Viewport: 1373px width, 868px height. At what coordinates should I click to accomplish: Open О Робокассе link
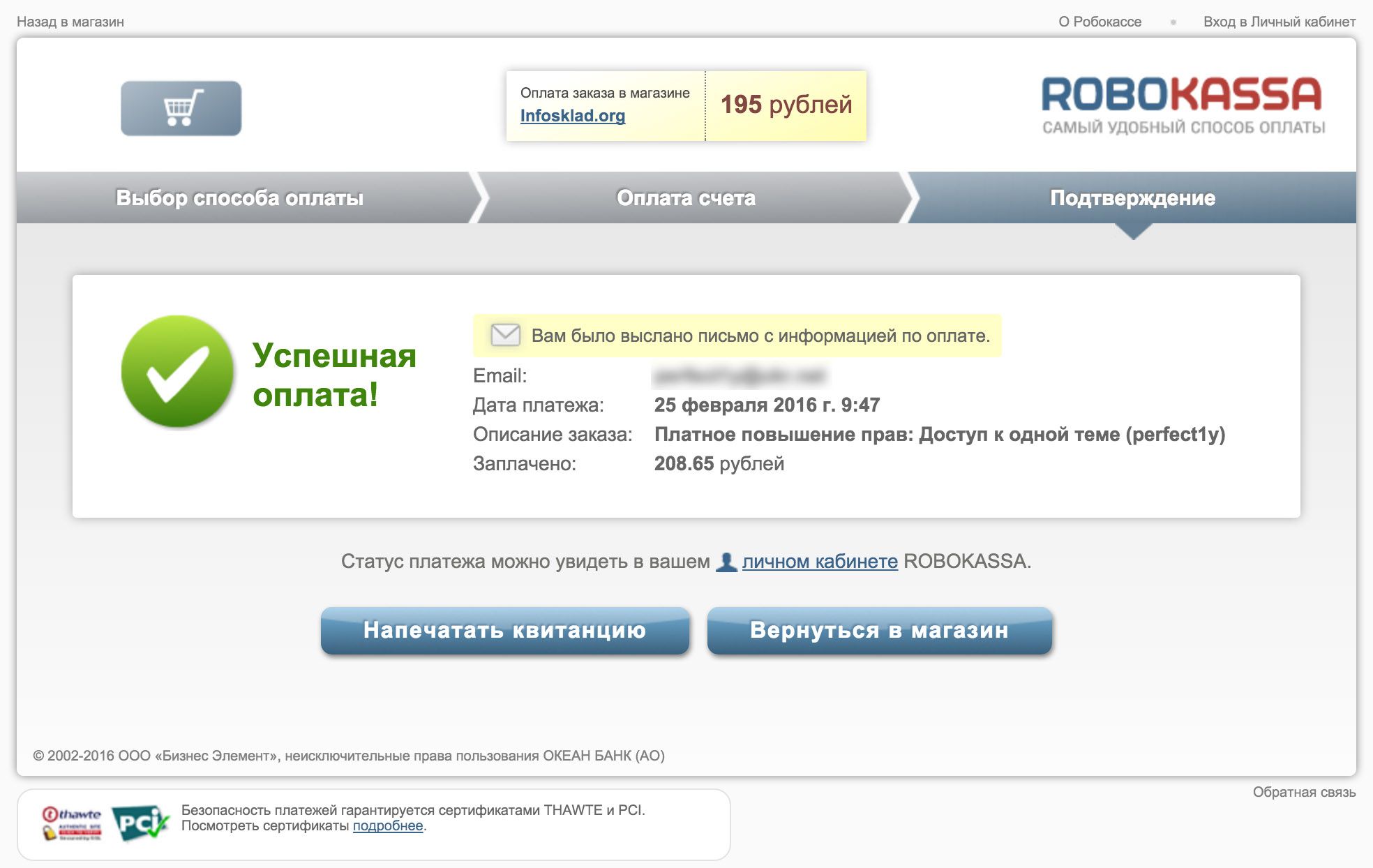coord(1100,22)
